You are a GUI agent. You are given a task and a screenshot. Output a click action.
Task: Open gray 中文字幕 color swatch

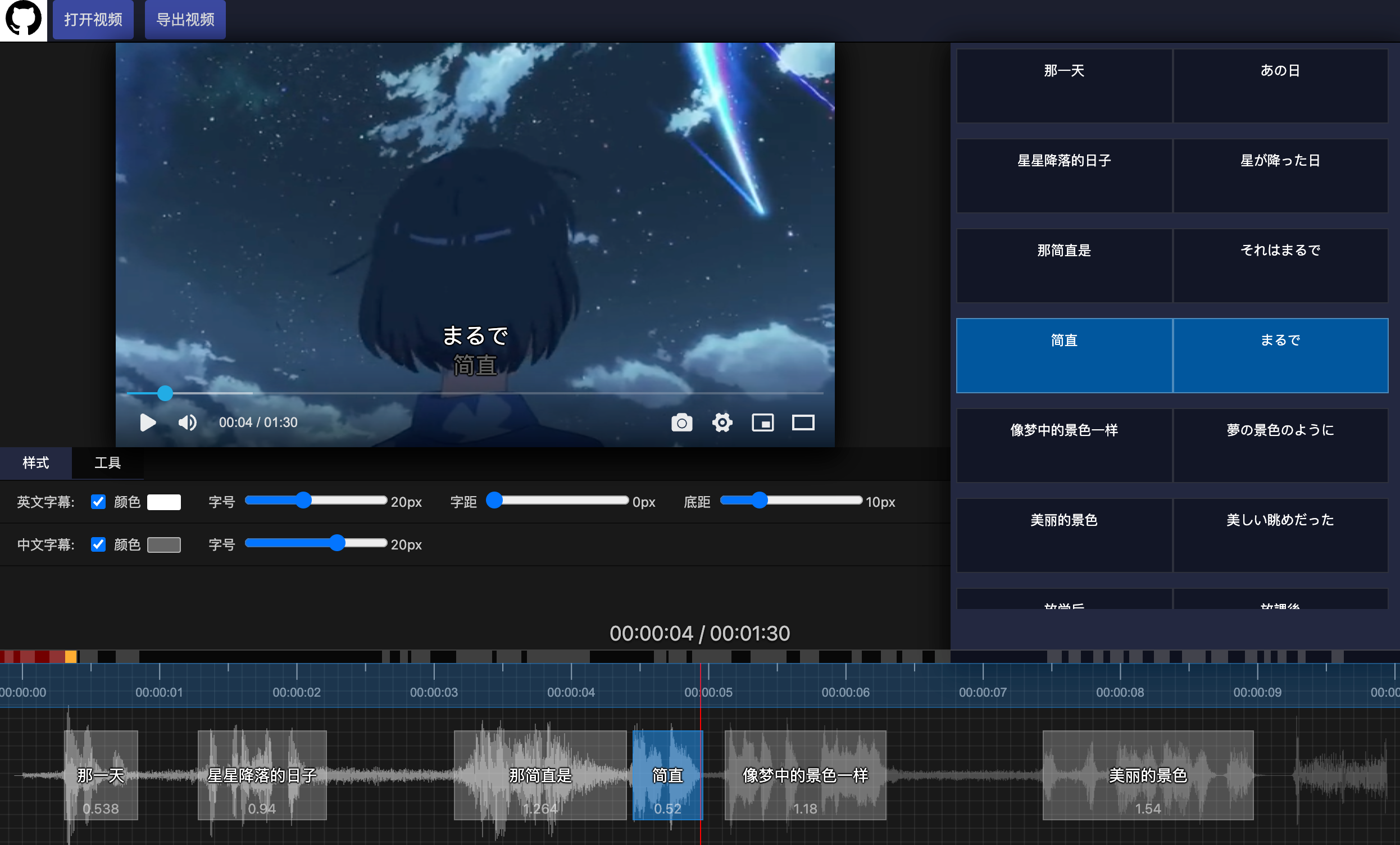(x=163, y=544)
